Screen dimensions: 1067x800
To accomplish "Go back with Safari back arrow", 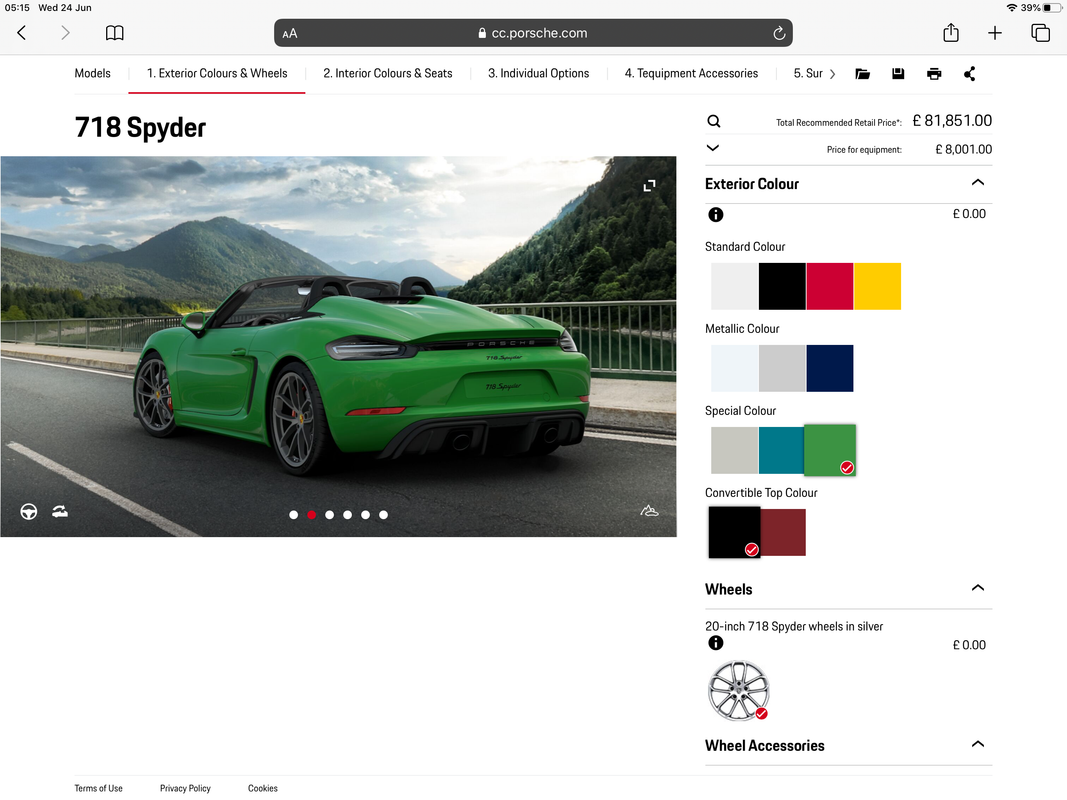I will 22,33.
